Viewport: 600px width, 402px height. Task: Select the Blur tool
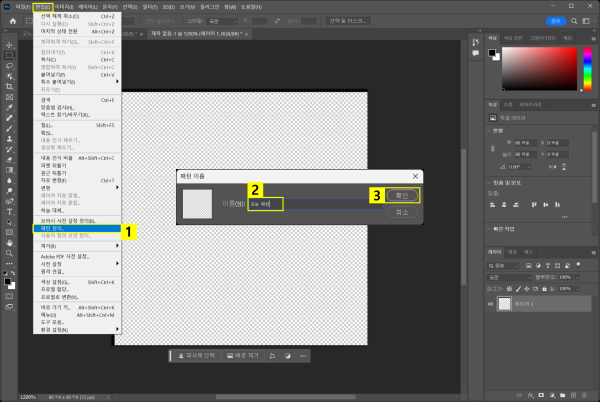[9, 180]
